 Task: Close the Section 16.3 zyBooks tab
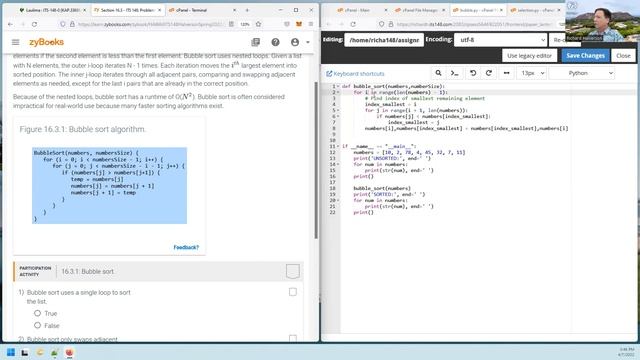tap(160, 10)
